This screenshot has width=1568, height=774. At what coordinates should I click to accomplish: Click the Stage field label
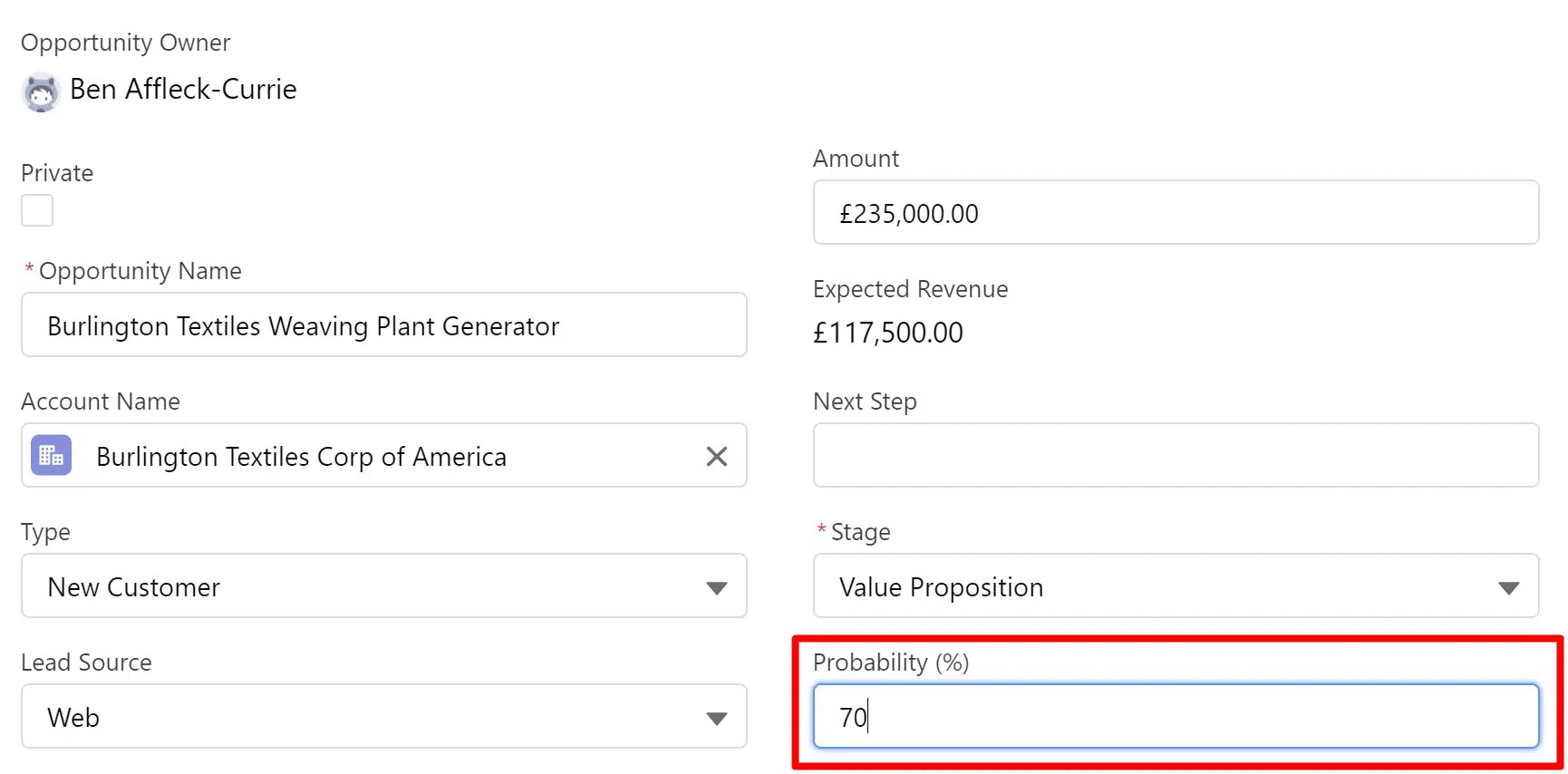click(x=860, y=532)
